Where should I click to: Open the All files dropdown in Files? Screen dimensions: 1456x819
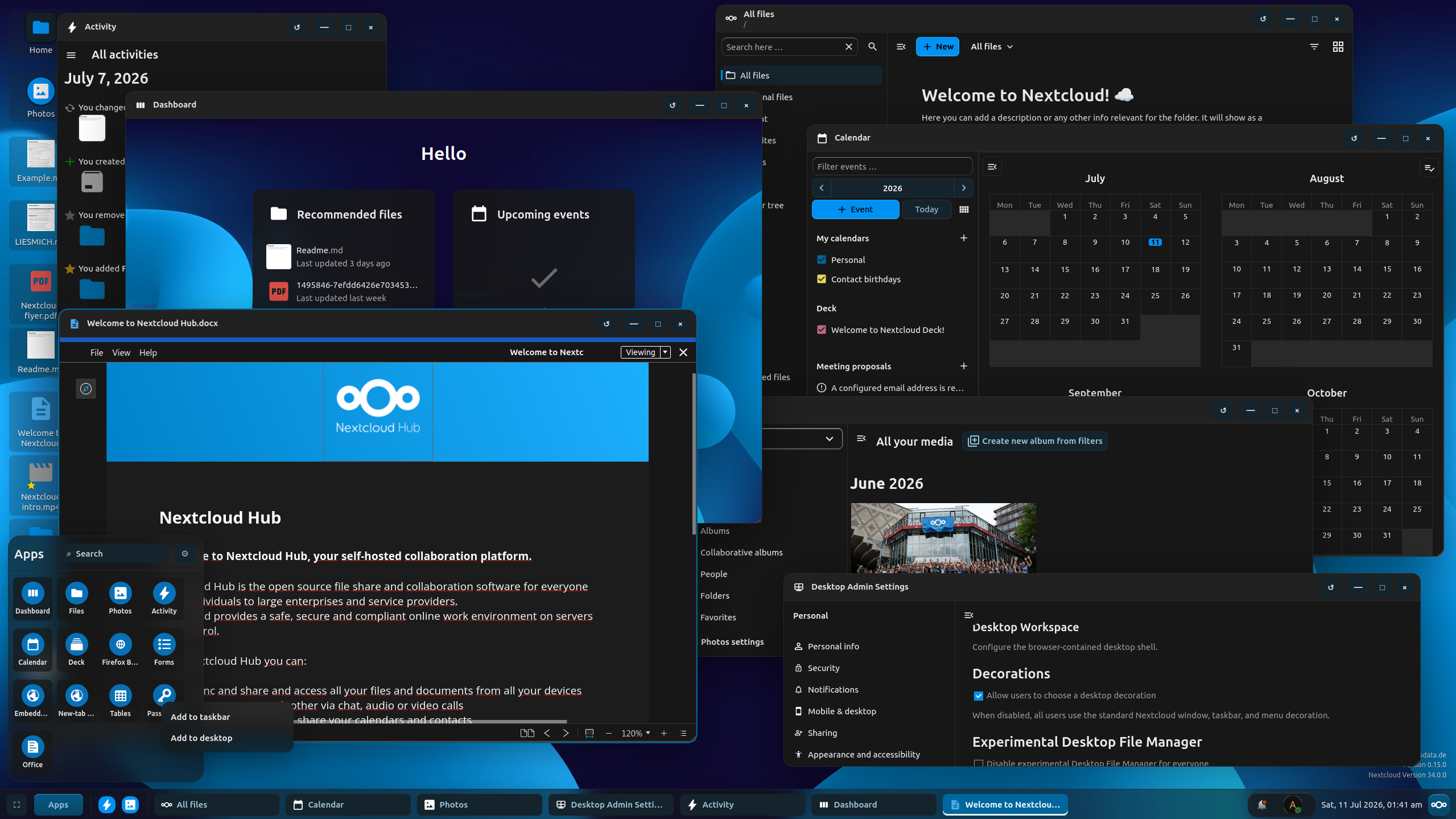click(x=992, y=47)
